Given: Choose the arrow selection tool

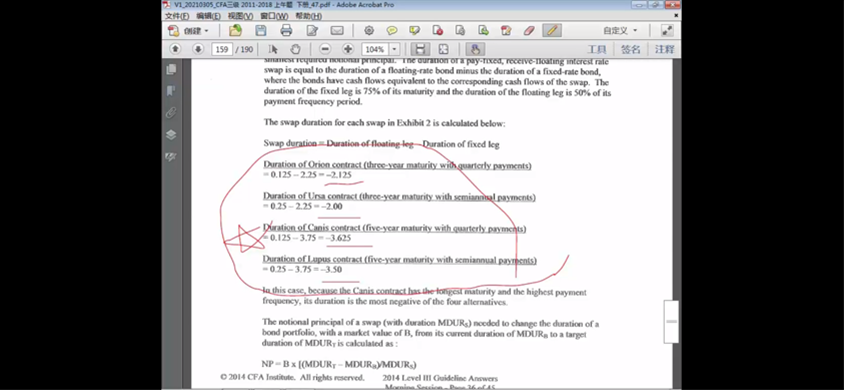Looking at the screenshot, I should click(x=272, y=49).
